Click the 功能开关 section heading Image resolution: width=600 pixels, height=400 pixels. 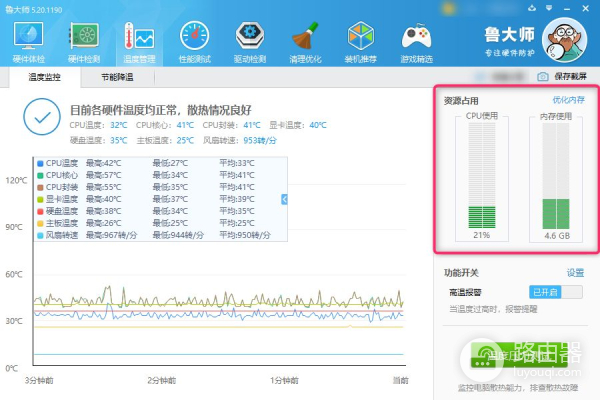[461, 273]
